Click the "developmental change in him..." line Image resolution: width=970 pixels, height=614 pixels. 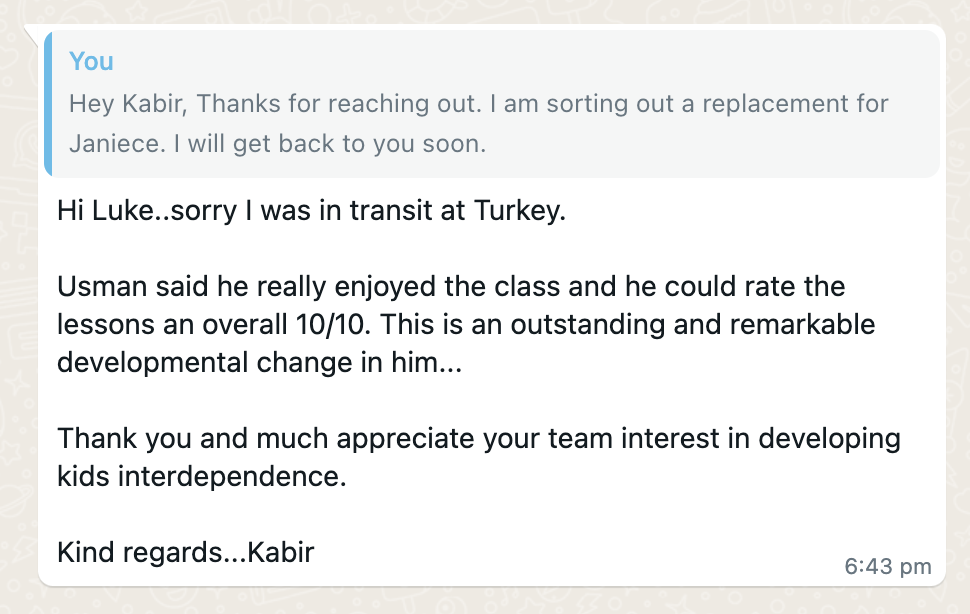click(x=259, y=363)
